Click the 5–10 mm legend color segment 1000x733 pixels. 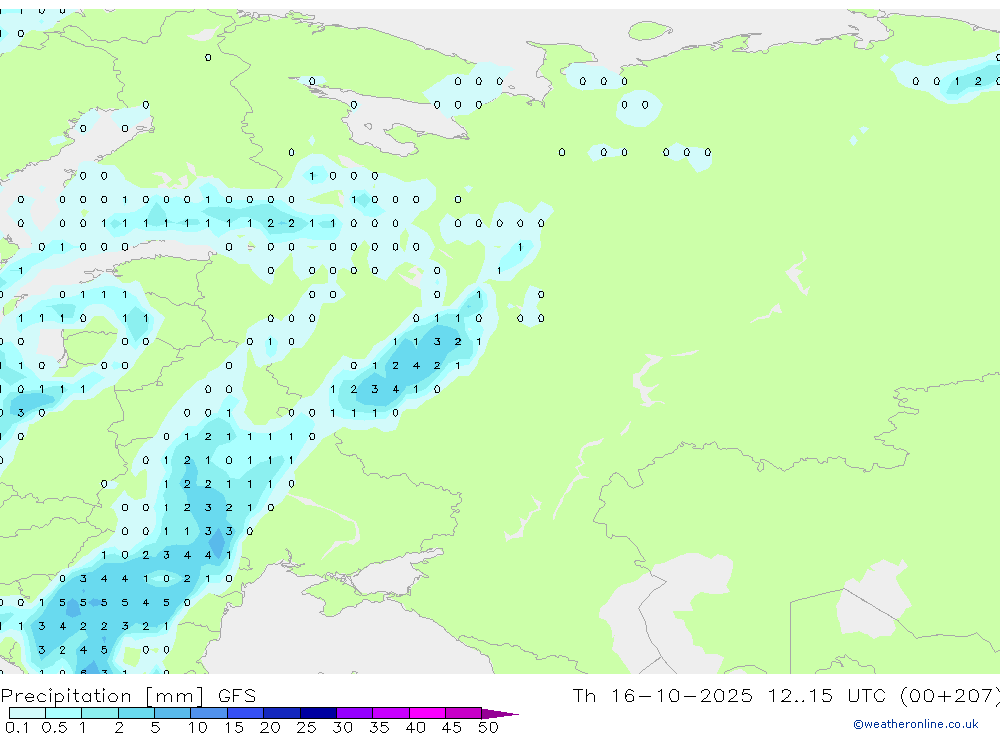[x=172, y=713]
